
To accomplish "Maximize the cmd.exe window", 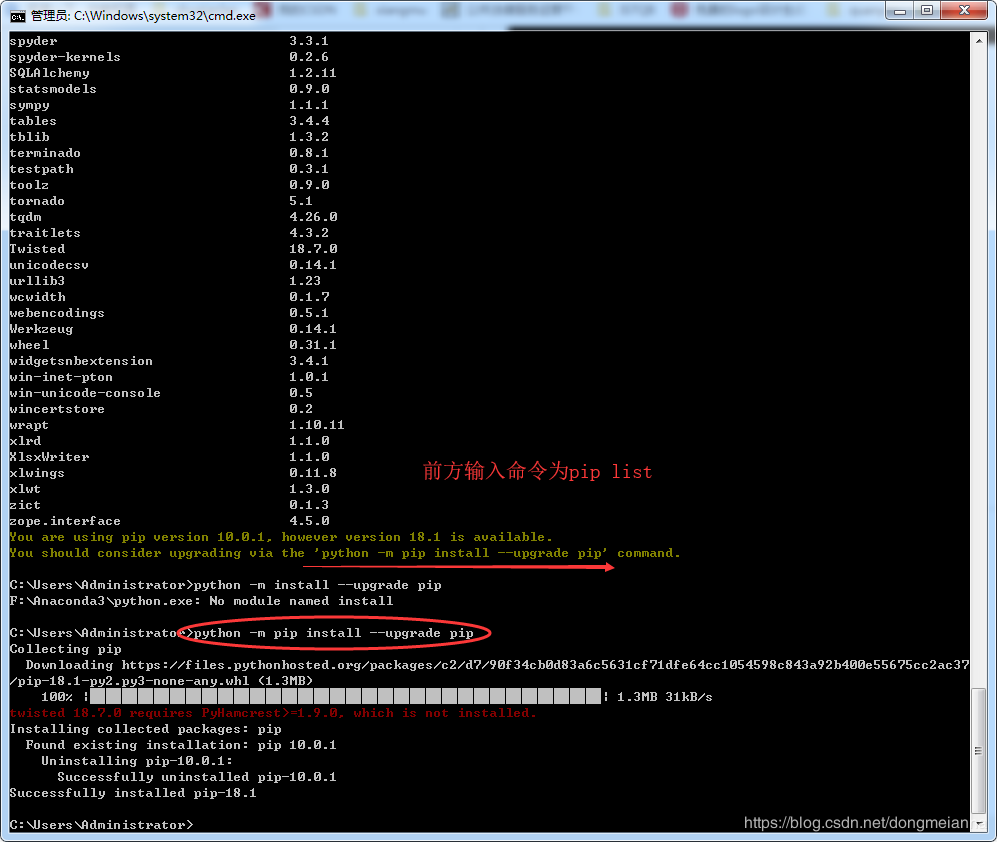I will tap(927, 11).
